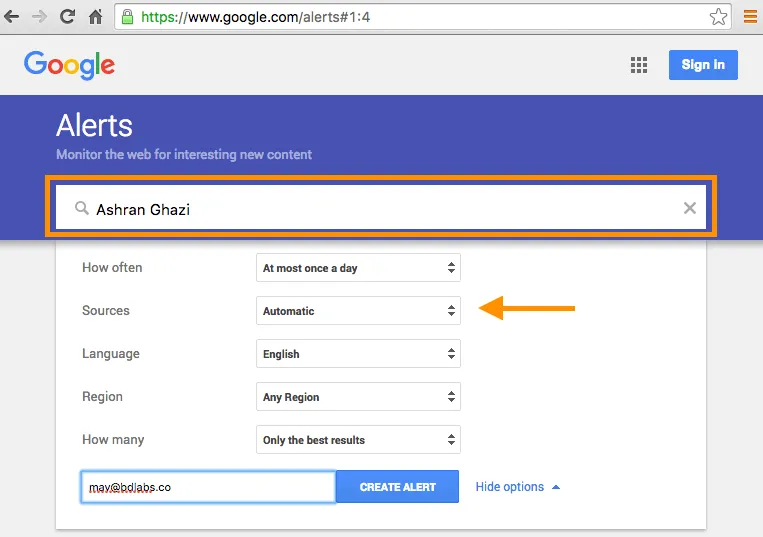The height and width of the screenshot is (537, 763).
Task: Click the email address input field
Action: pyautogui.click(x=208, y=487)
